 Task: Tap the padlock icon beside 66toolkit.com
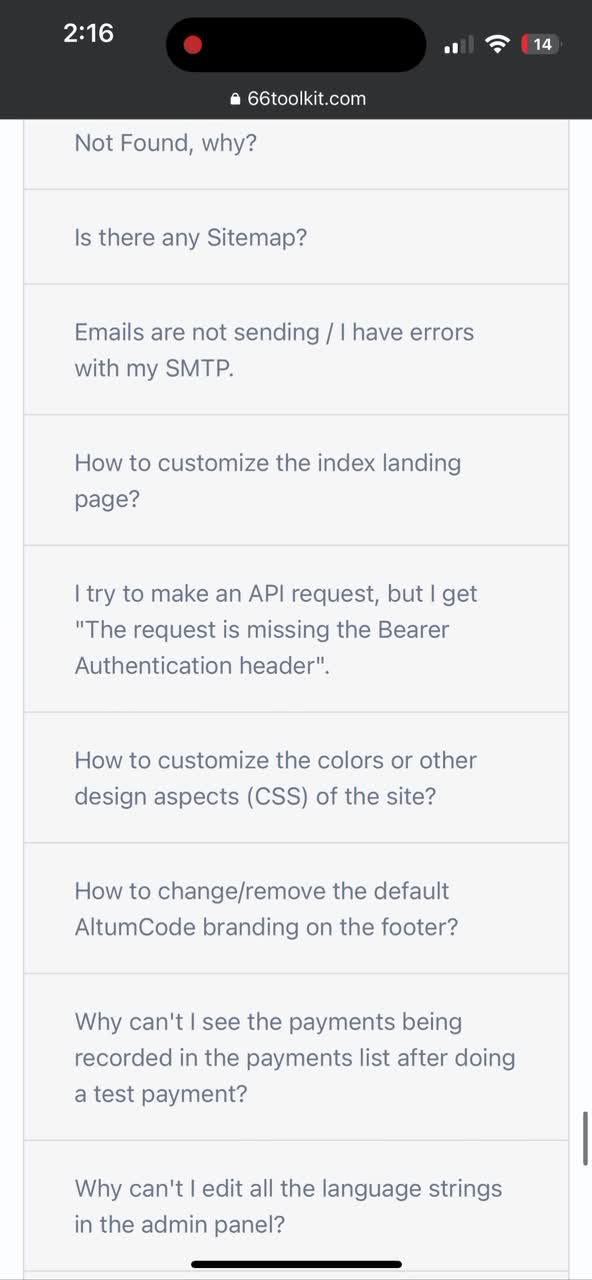pyautogui.click(x=236, y=99)
